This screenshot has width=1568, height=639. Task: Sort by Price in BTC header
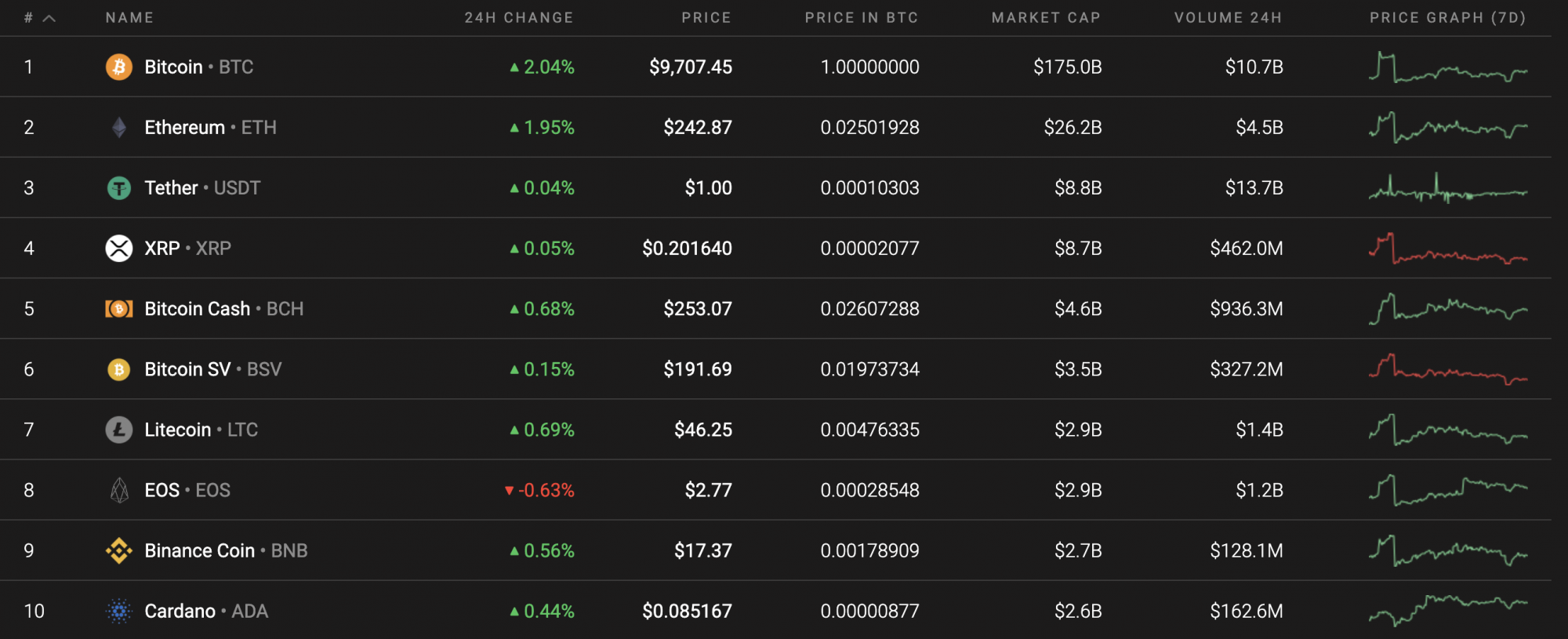pos(861,17)
